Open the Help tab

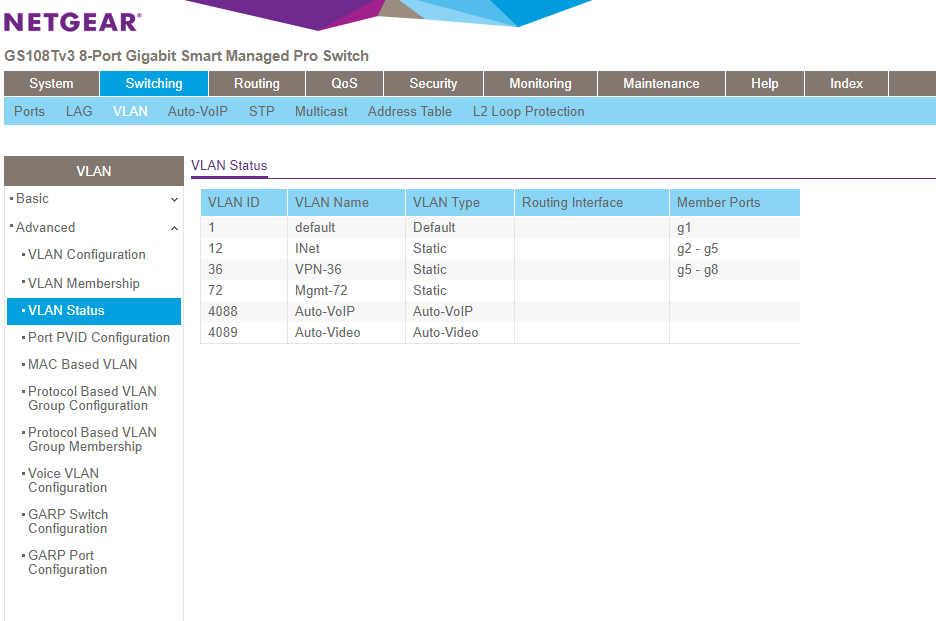(x=764, y=84)
